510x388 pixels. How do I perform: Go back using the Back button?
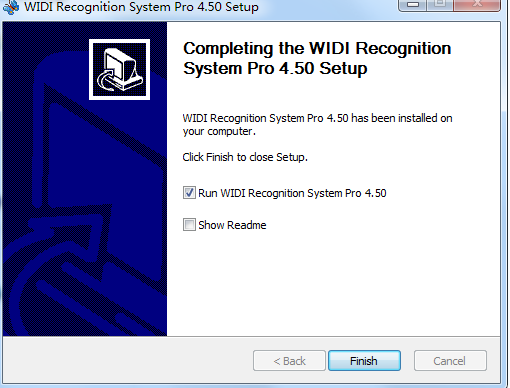pyautogui.click(x=289, y=360)
